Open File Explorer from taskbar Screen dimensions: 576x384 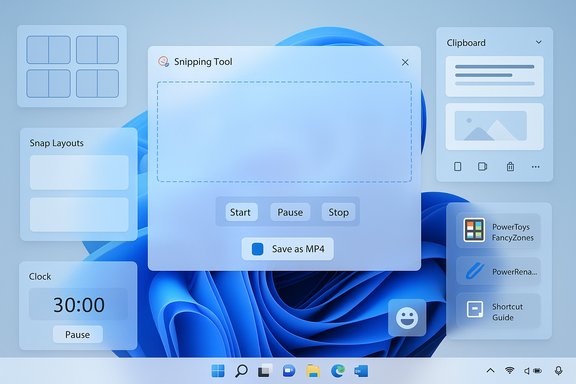[x=313, y=371]
